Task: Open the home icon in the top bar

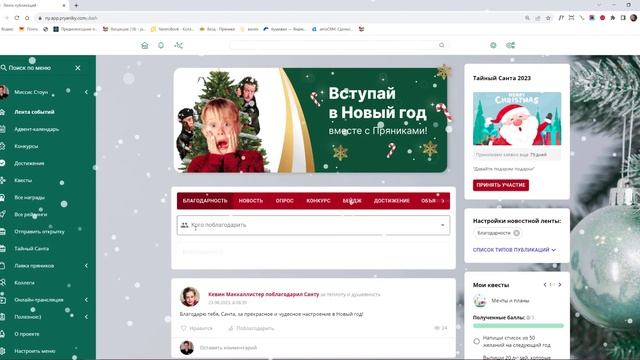Action: tap(144, 45)
